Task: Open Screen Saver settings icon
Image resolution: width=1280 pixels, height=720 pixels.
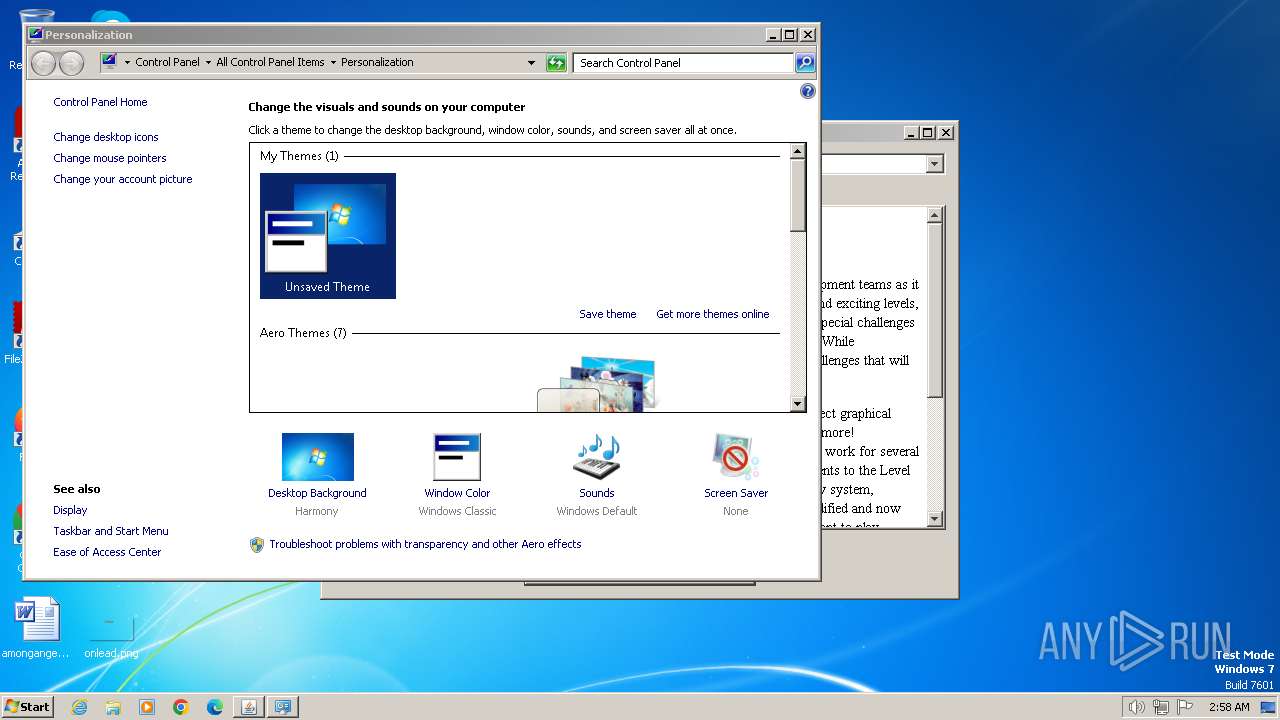Action: tap(736, 457)
